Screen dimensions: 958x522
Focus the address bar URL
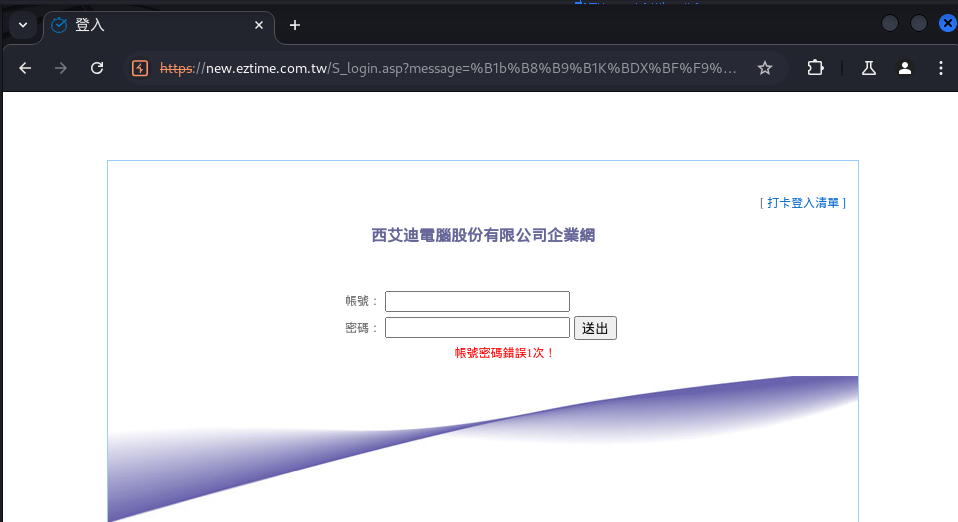(448, 68)
